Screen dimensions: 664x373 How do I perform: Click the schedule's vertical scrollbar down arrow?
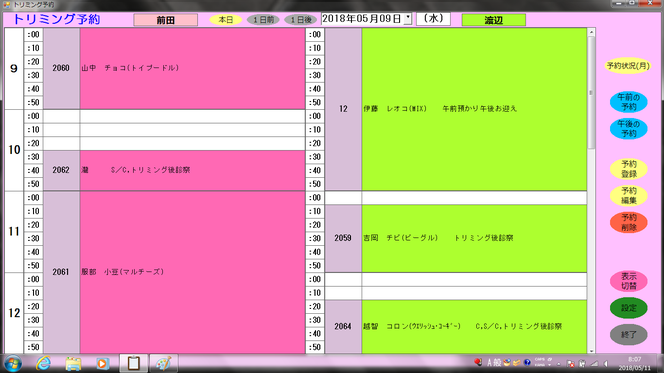pyautogui.click(x=591, y=351)
